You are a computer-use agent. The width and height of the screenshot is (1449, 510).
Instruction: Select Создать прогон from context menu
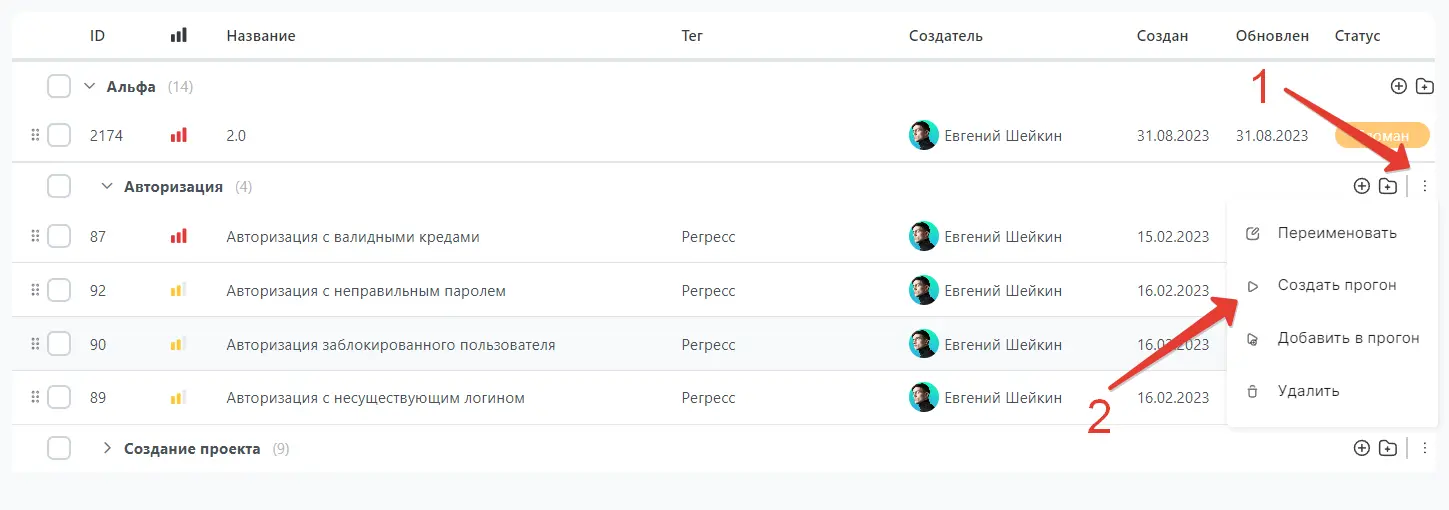[x=1336, y=286]
